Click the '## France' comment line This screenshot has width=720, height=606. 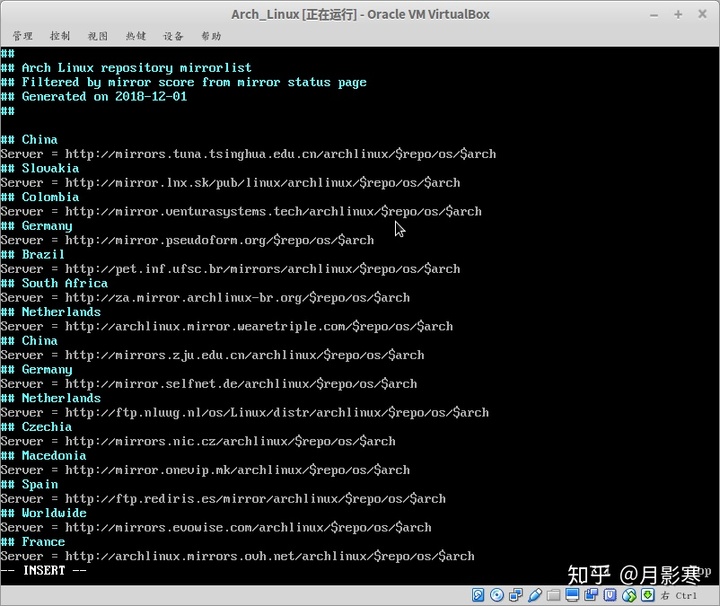coord(33,542)
